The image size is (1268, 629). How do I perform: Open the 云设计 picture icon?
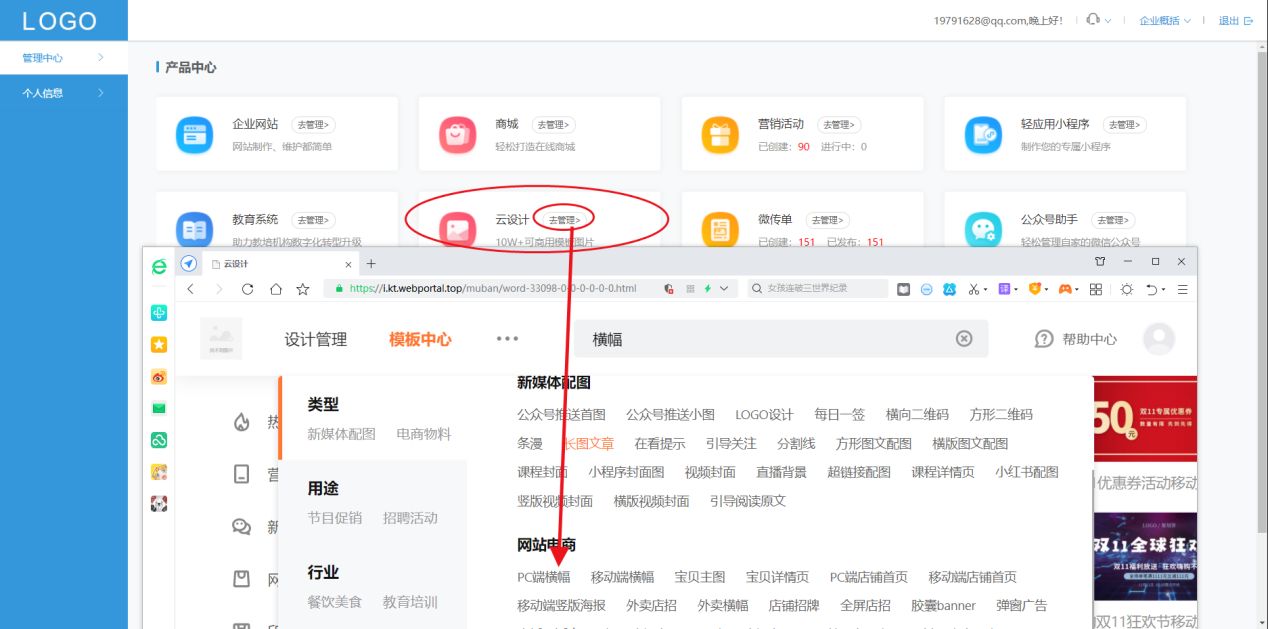(x=457, y=229)
